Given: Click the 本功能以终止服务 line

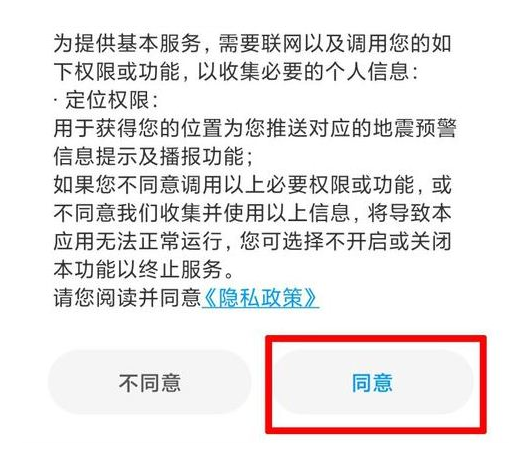Looking at the screenshot, I should point(143,269).
